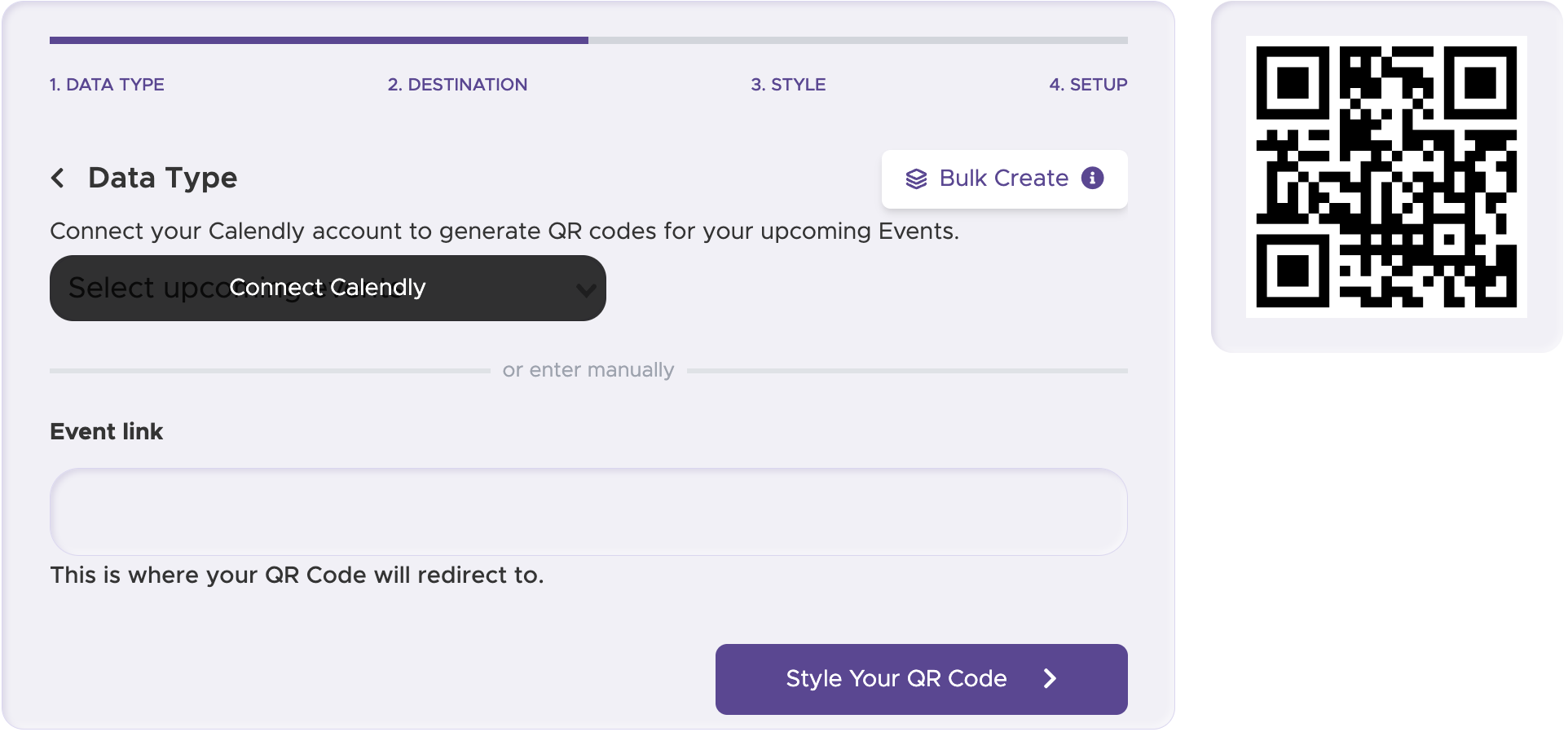This screenshot has width=1568, height=732.
Task: Click the progress bar at the top
Action: point(588,38)
